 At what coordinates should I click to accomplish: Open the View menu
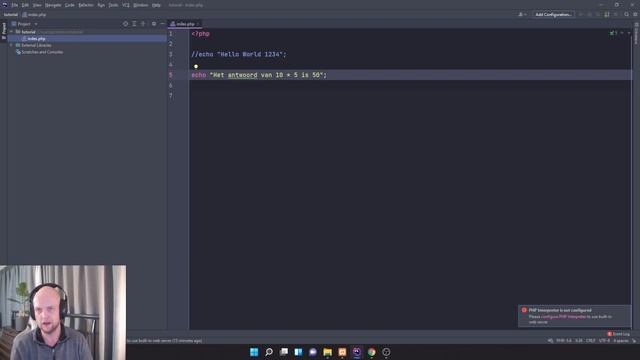37,5
